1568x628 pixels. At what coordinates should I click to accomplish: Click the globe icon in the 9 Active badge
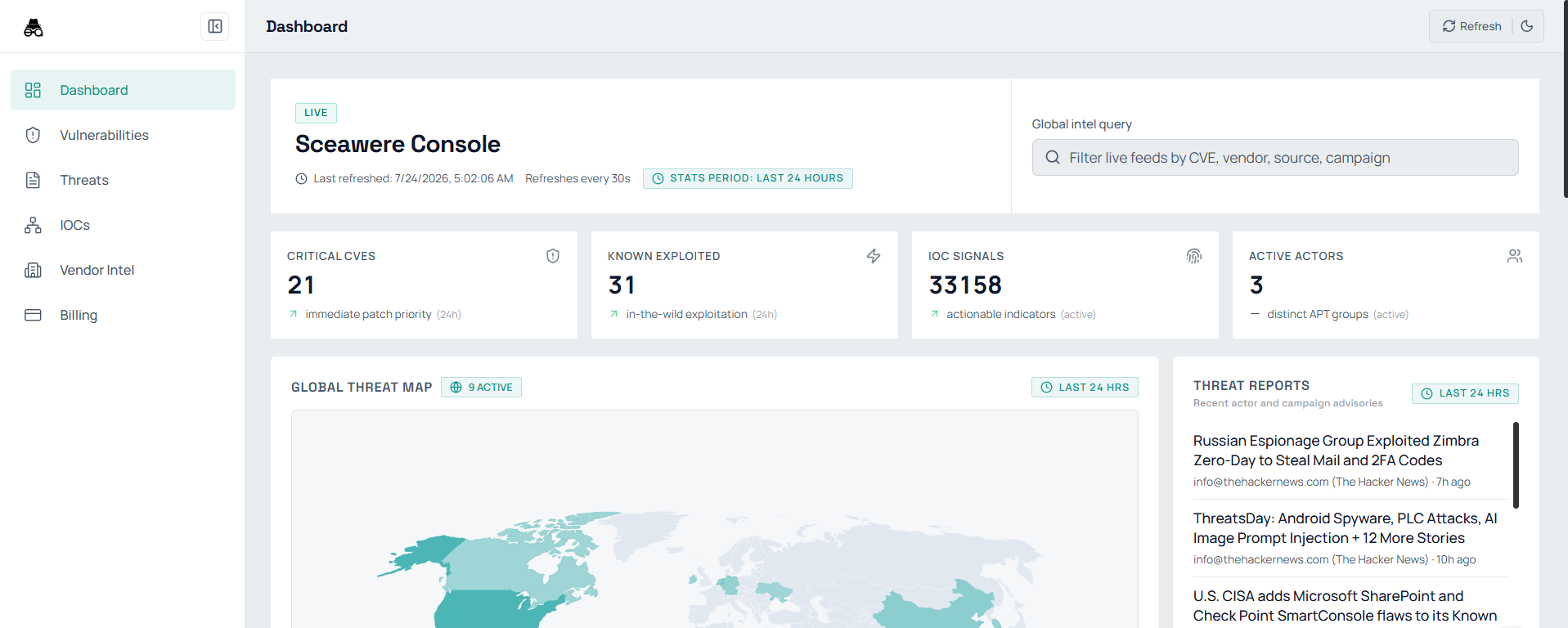[x=456, y=388]
